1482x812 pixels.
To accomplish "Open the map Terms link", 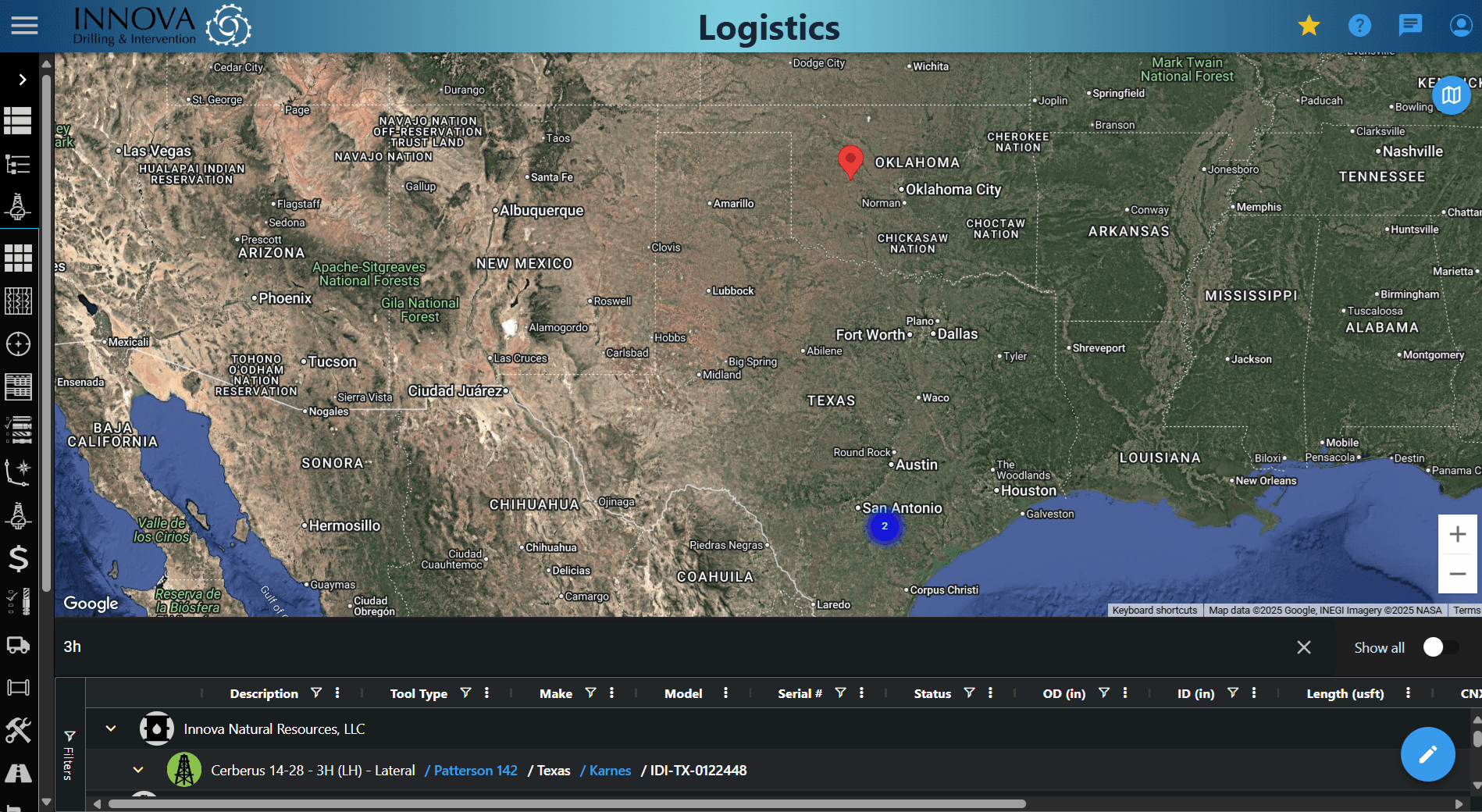I will tap(1466, 611).
